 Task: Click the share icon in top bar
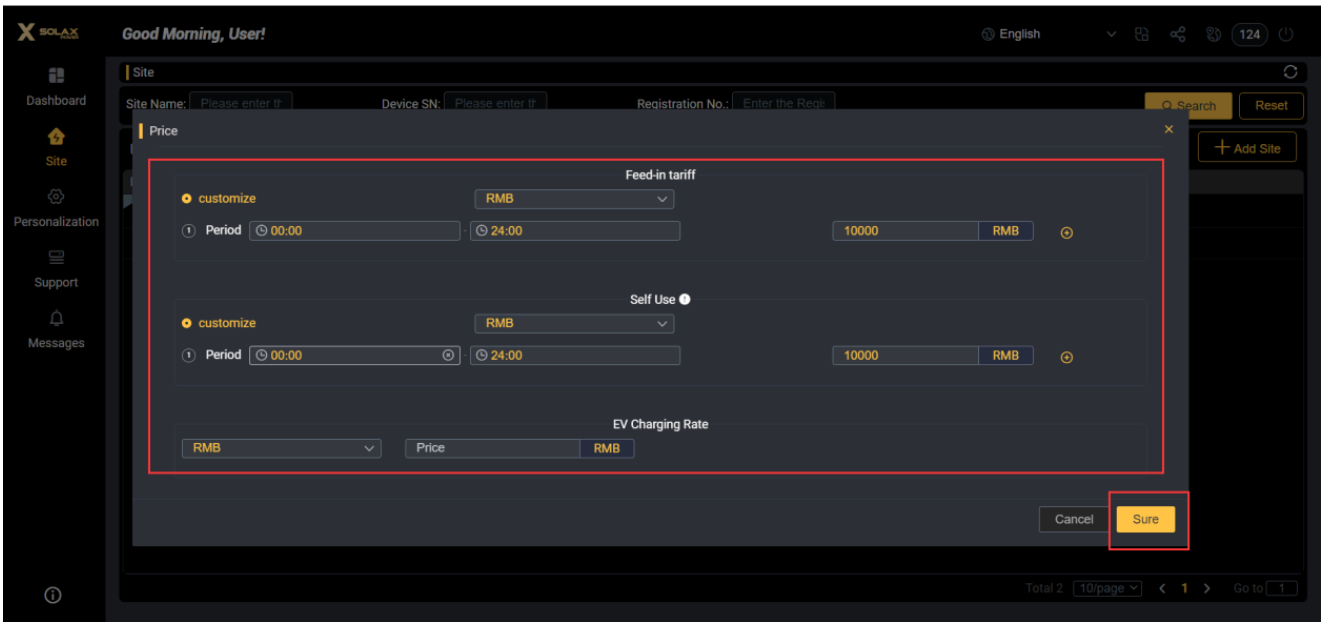click(1177, 34)
